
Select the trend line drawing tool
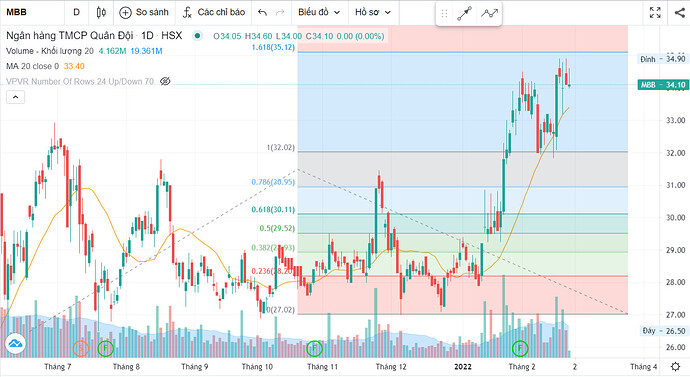tap(465, 14)
